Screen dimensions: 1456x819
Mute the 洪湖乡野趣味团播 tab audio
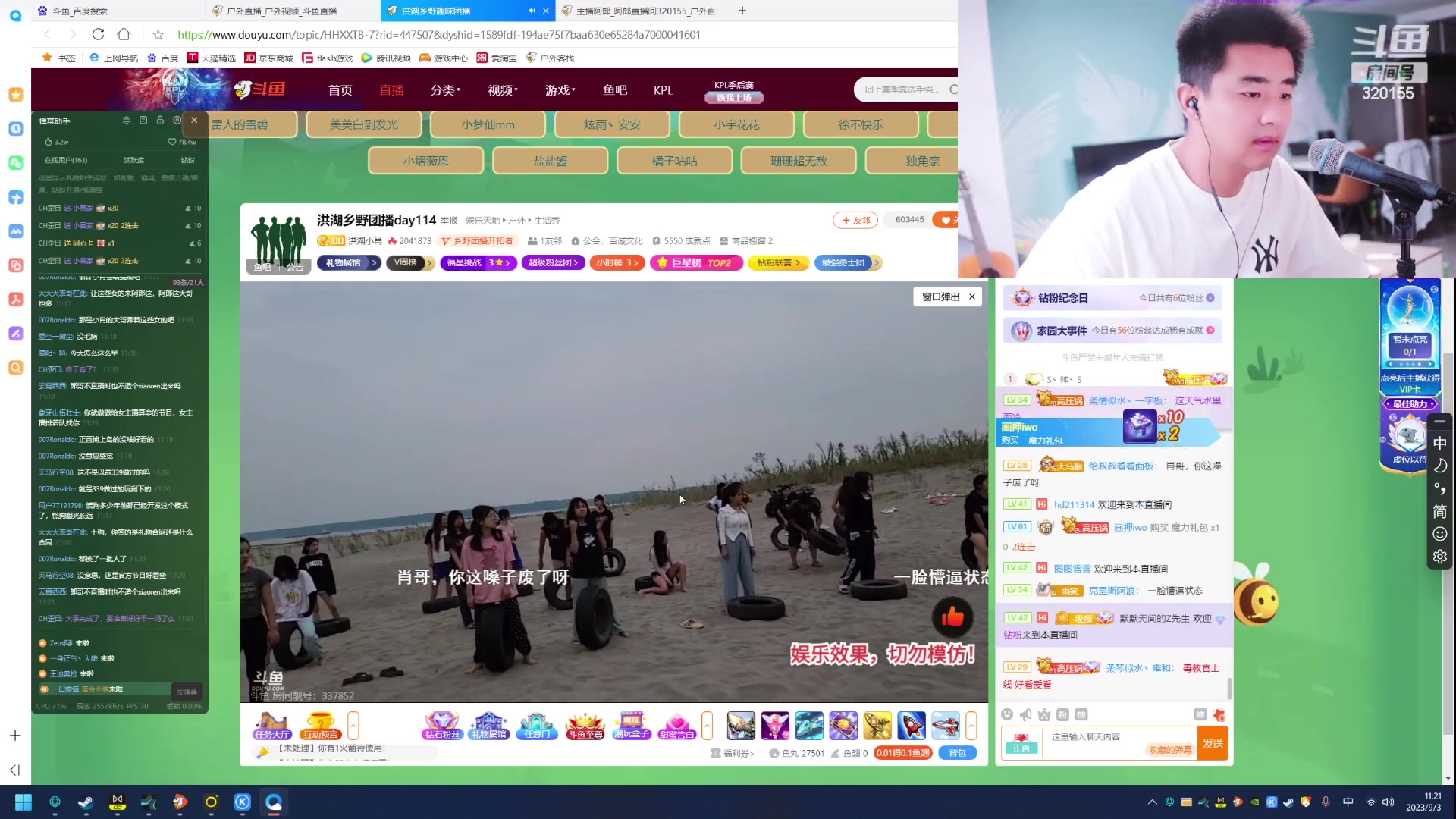tap(531, 11)
